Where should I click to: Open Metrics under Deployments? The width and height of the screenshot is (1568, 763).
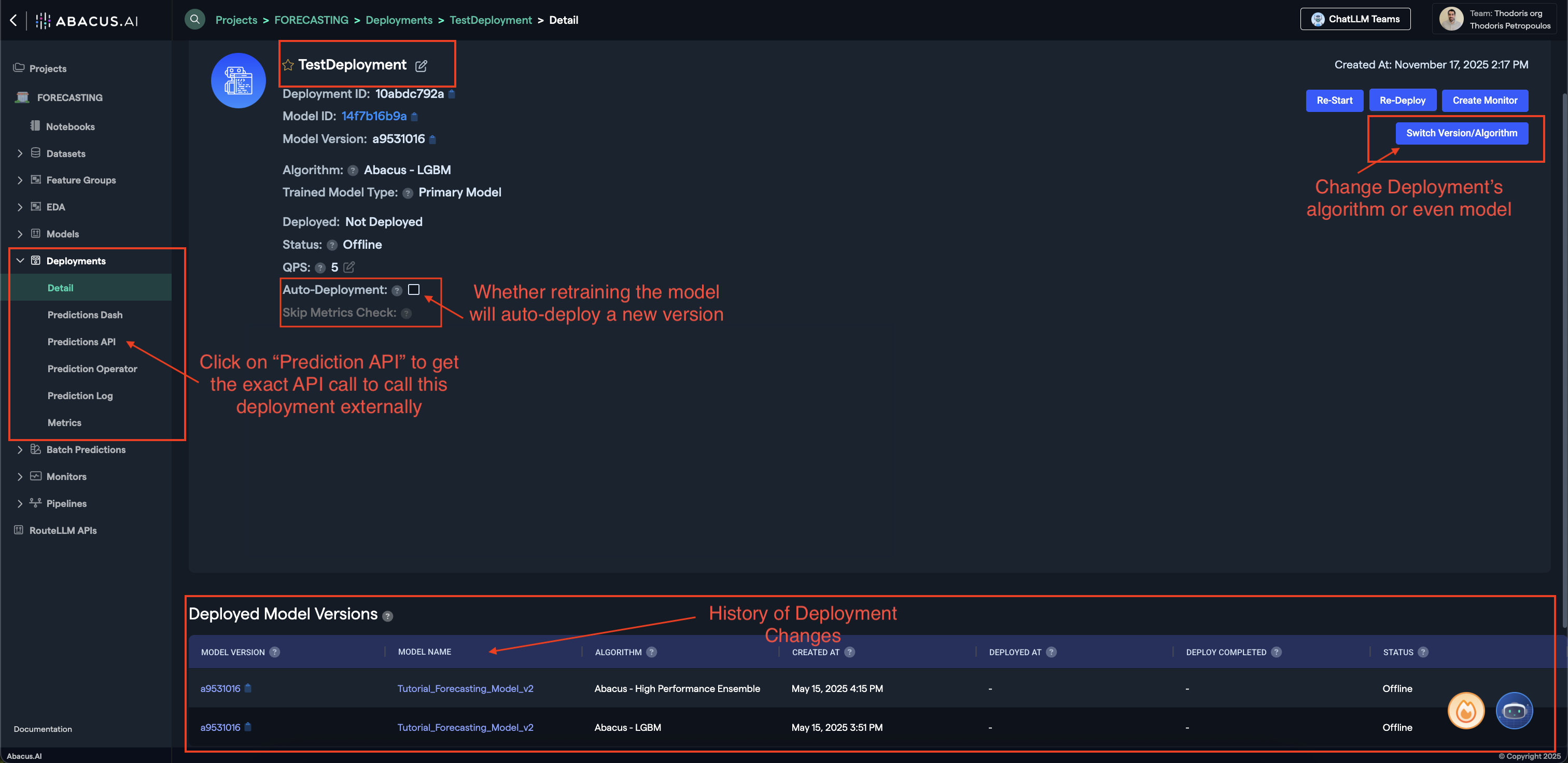(x=64, y=422)
